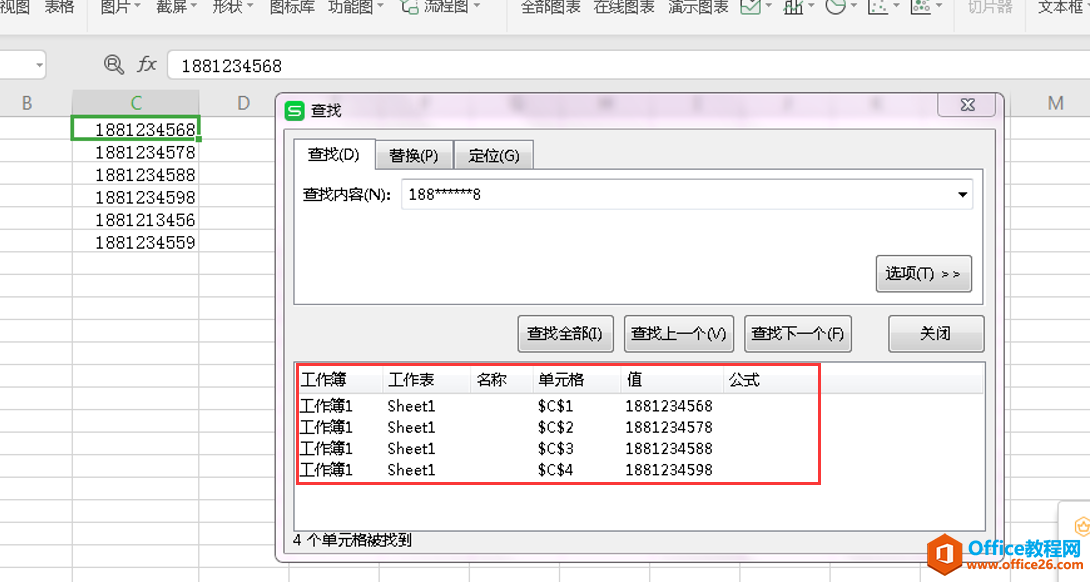The height and width of the screenshot is (582, 1090).
Task: Switch to the 定位(G) tab
Action: (x=494, y=156)
